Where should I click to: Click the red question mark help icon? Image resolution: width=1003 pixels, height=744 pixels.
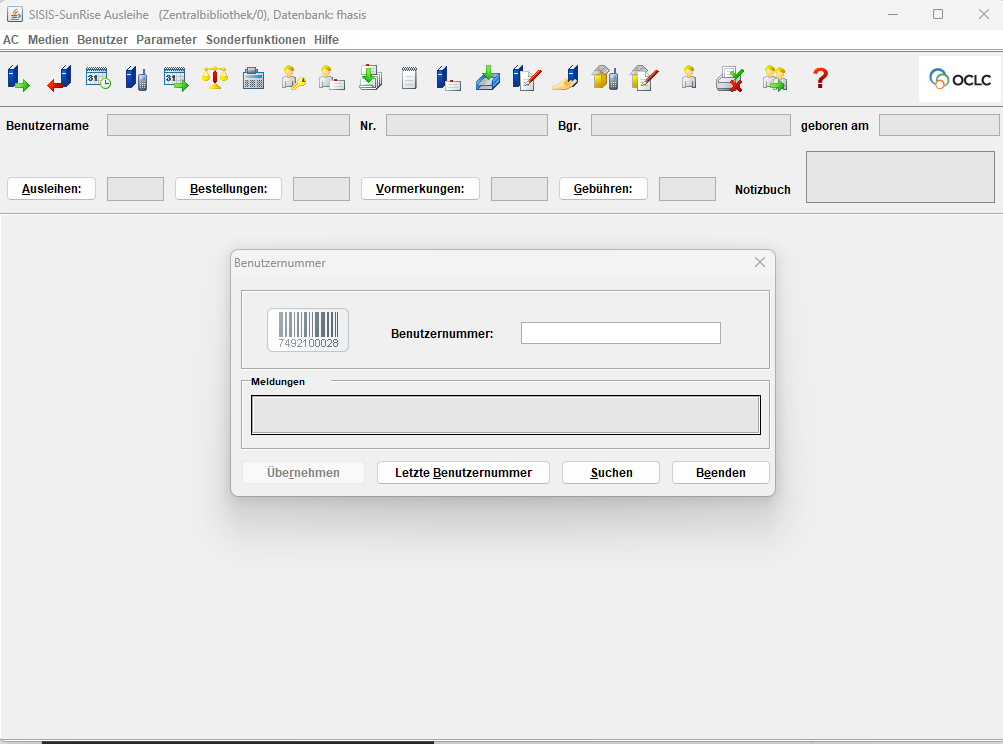pyautogui.click(x=820, y=78)
